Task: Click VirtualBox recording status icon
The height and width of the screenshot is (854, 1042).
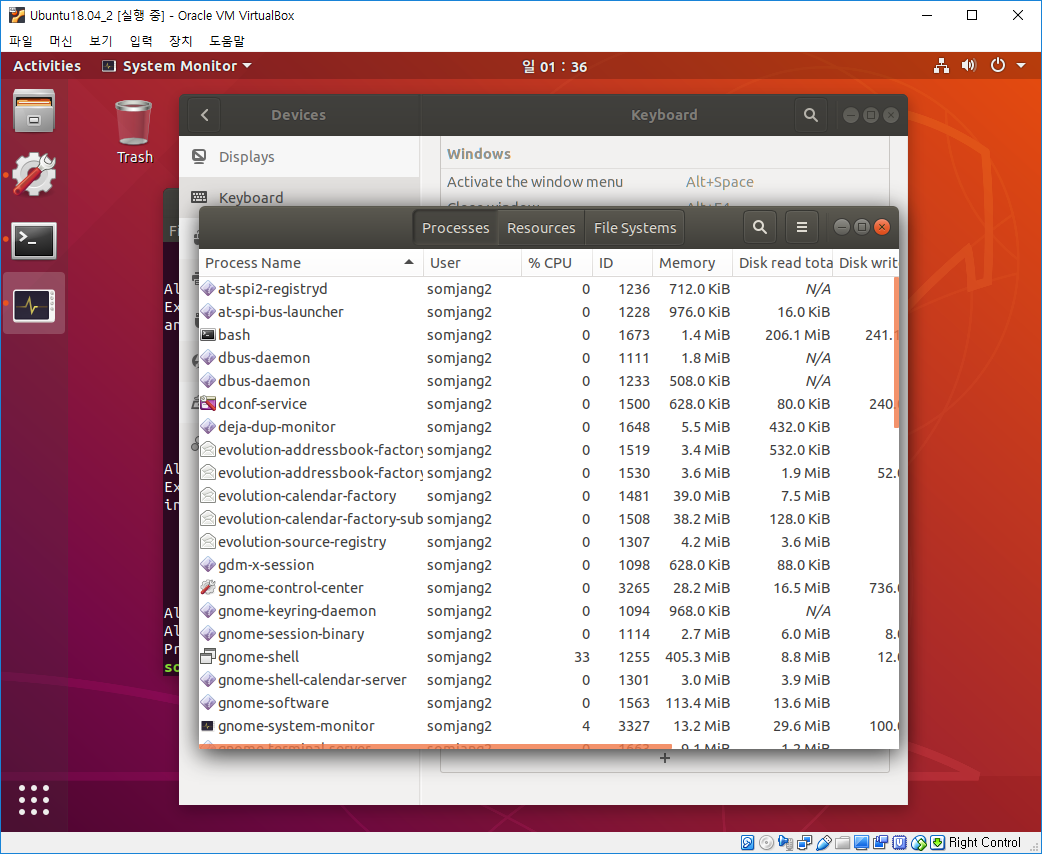Action: click(881, 843)
